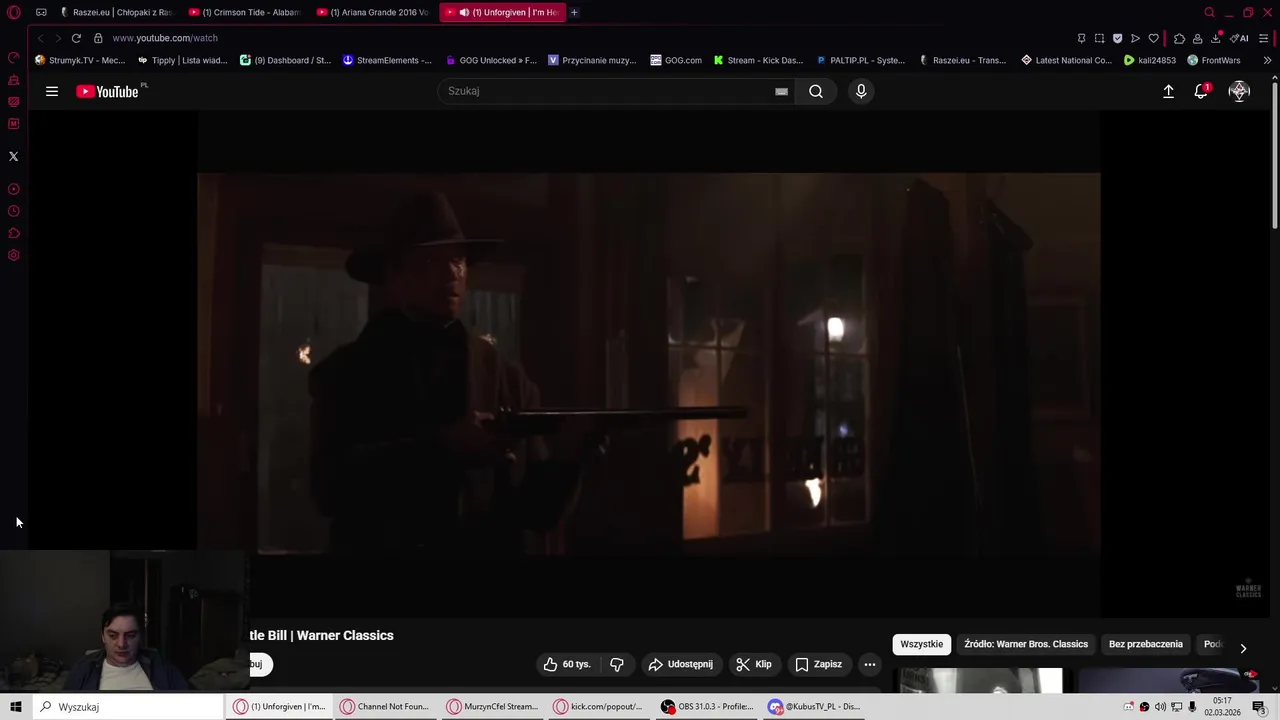Like the video with the thumbs-up button

click(567, 664)
